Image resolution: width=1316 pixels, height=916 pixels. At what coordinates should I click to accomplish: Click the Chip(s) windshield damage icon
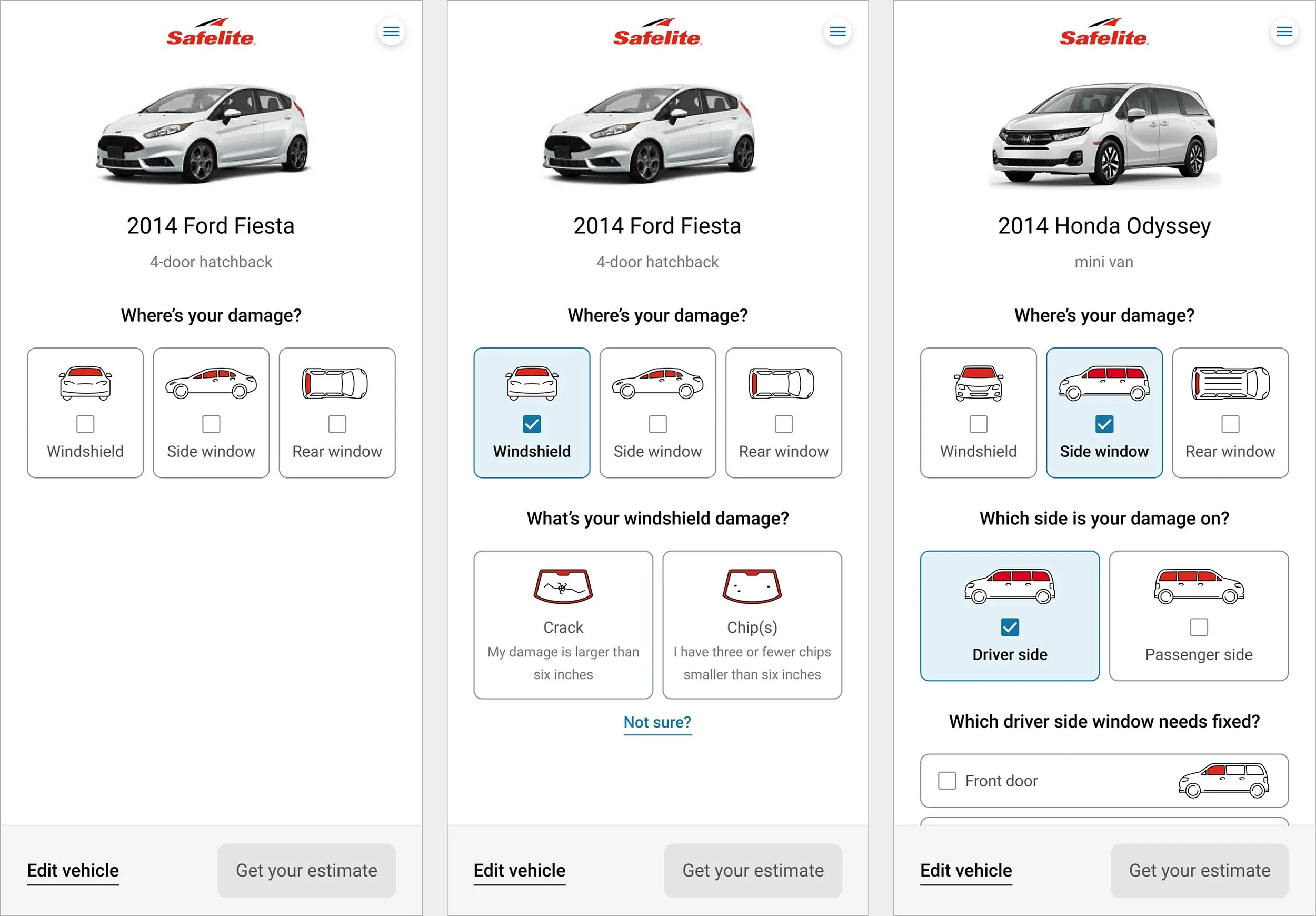pos(752,586)
